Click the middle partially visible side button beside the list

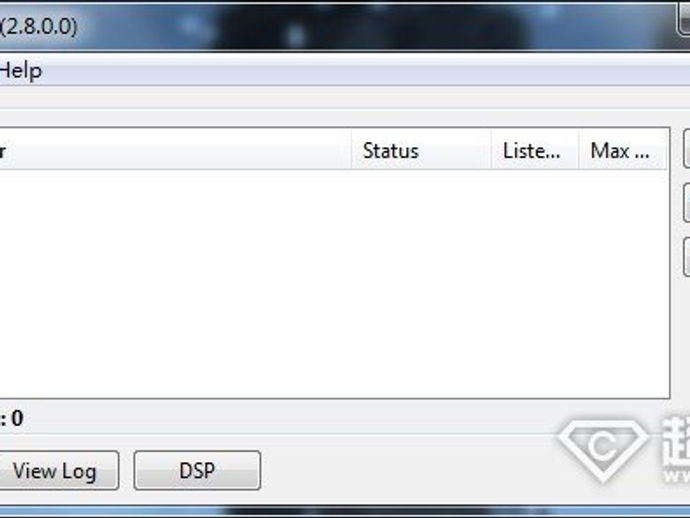687,203
